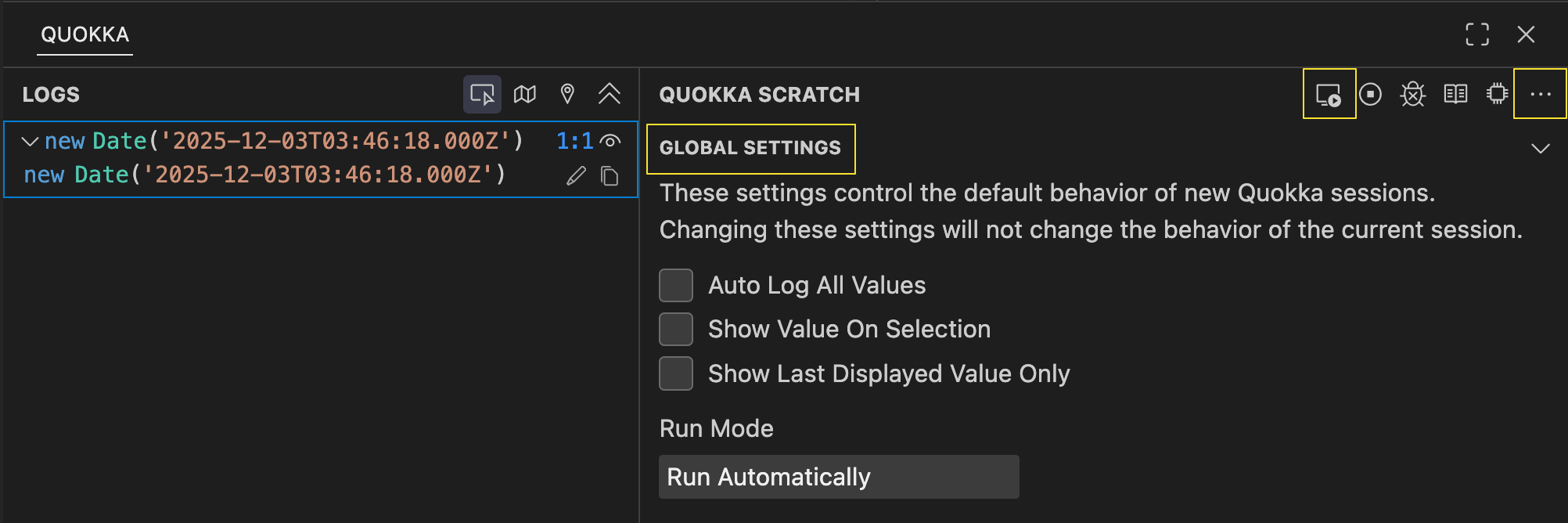Collapse the new Date log entry arrow
This screenshot has width=1568, height=523.
tap(30, 142)
